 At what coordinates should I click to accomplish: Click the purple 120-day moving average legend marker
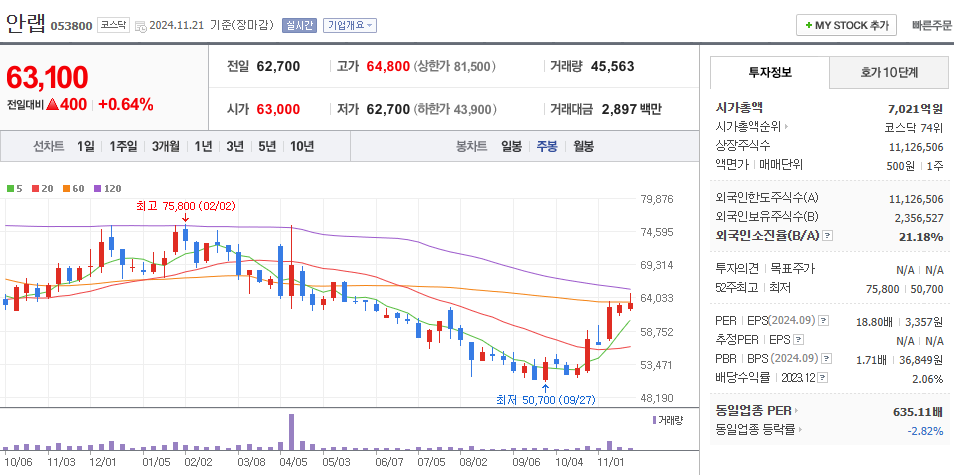coord(97,189)
